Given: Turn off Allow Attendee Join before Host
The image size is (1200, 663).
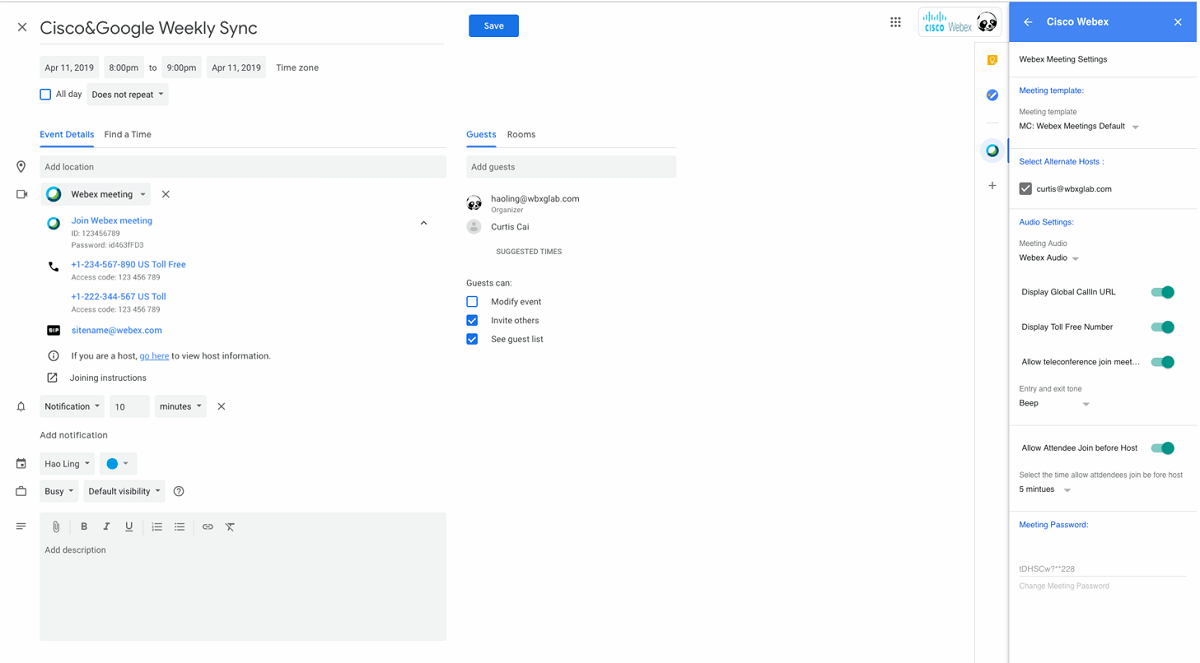Looking at the screenshot, I should point(1163,447).
